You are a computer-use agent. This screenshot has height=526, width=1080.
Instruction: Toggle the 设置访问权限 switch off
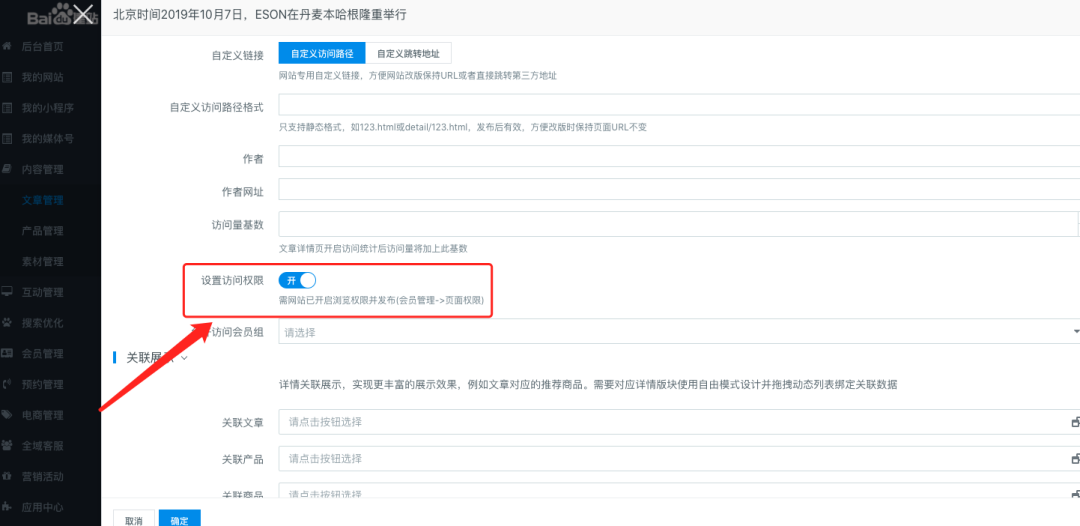coord(297,281)
